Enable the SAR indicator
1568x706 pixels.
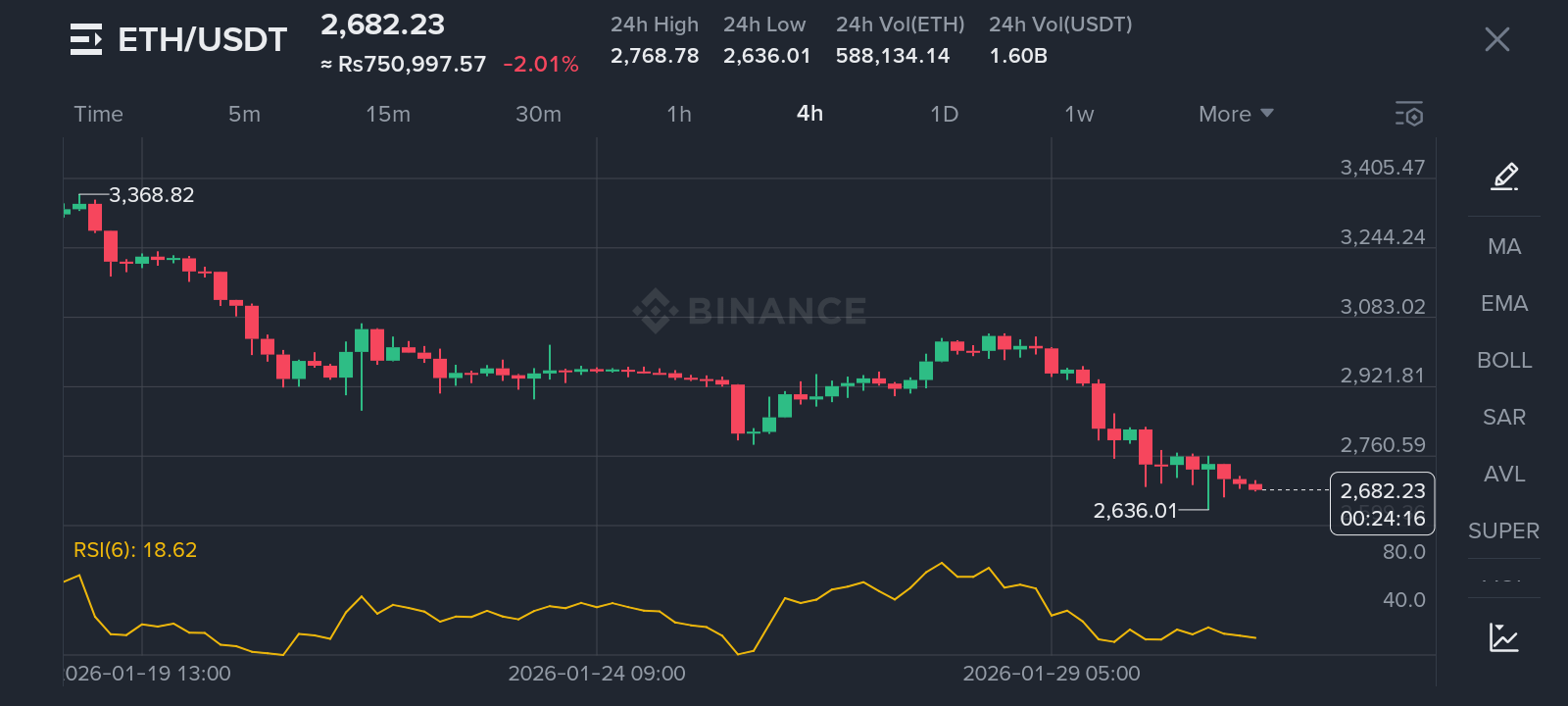click(1504, 417)
